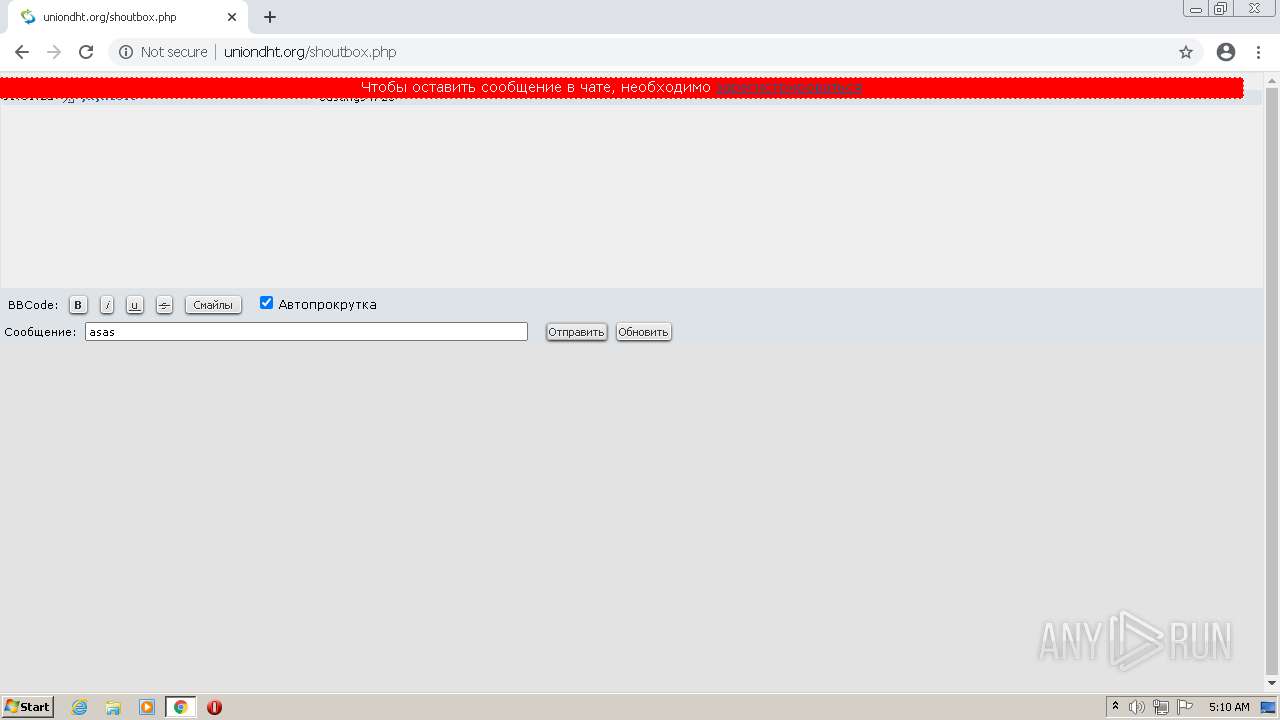Screen dimensions: 1280x720
Task: Open the network tray icon
Action: coord(1161,707)
